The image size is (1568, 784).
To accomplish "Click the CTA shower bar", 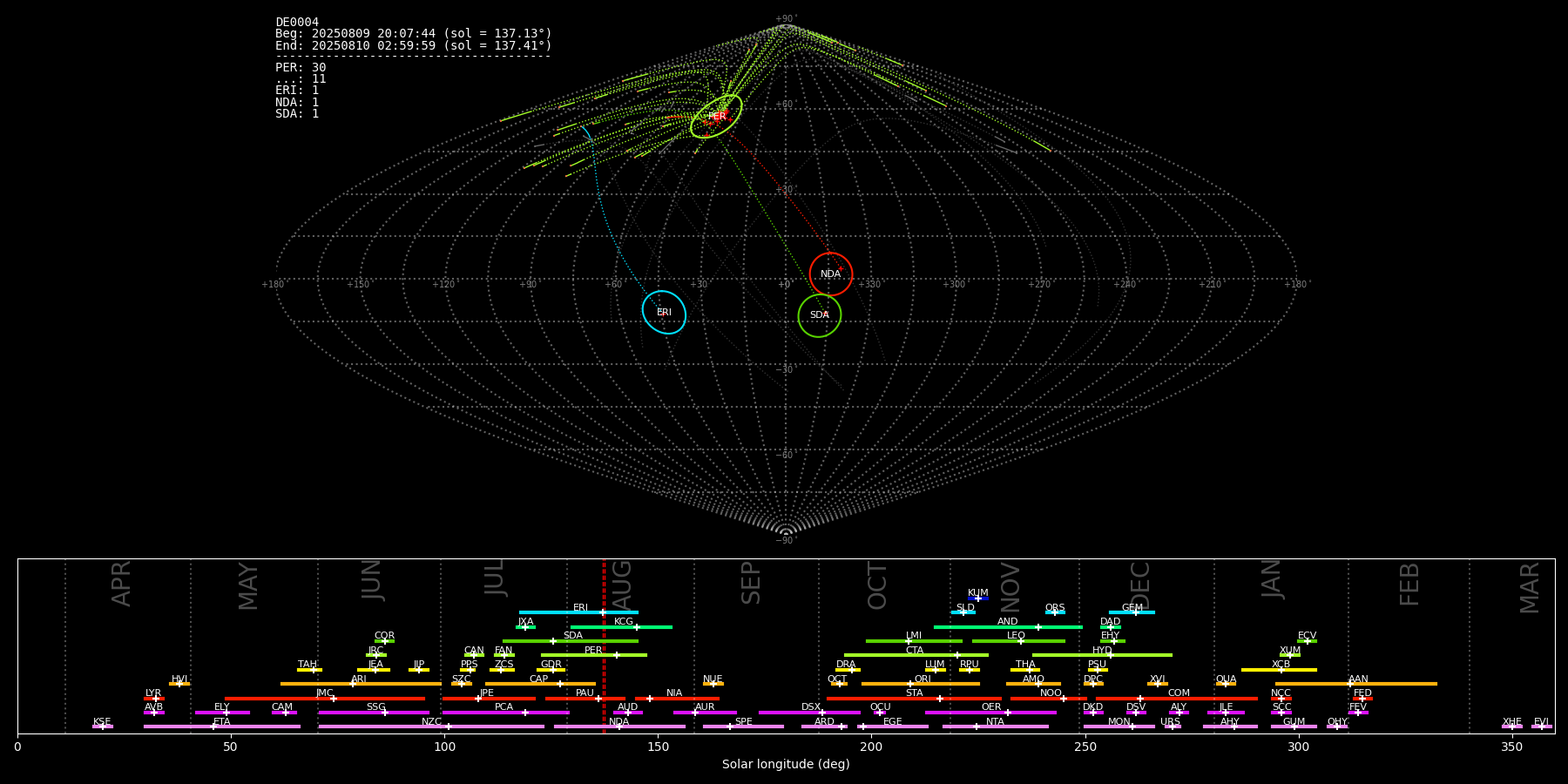I will [916, 655].
